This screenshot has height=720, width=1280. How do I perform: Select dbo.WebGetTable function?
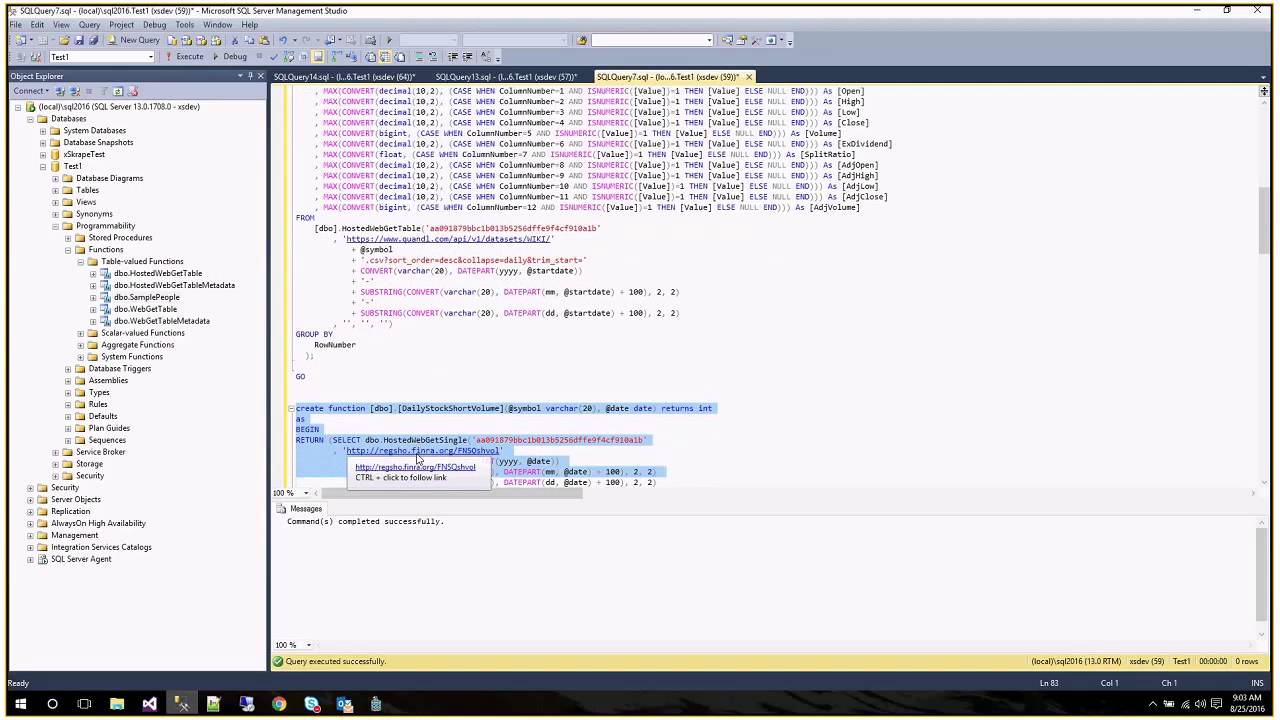(x=145, y=309)
